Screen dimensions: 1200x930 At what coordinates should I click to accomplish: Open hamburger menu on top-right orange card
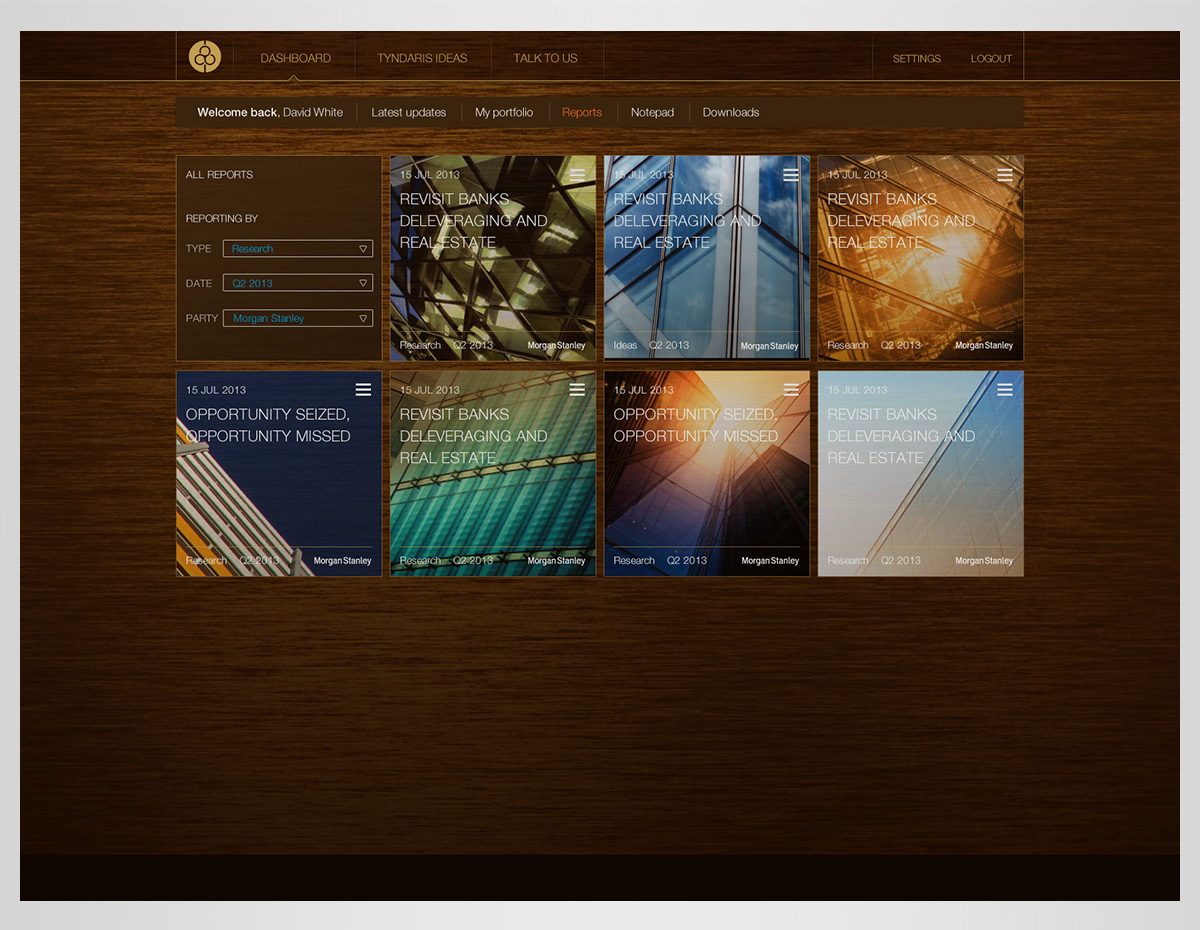click(1005, 175)
